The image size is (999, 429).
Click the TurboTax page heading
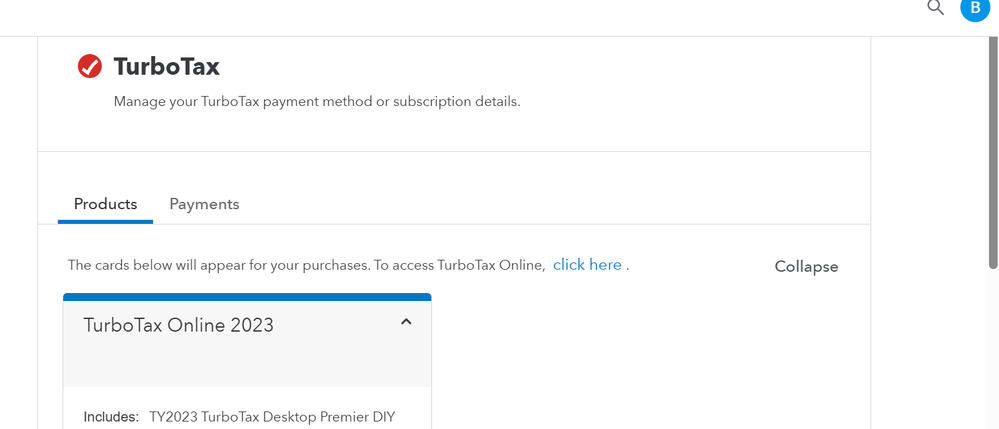(166, 67)
